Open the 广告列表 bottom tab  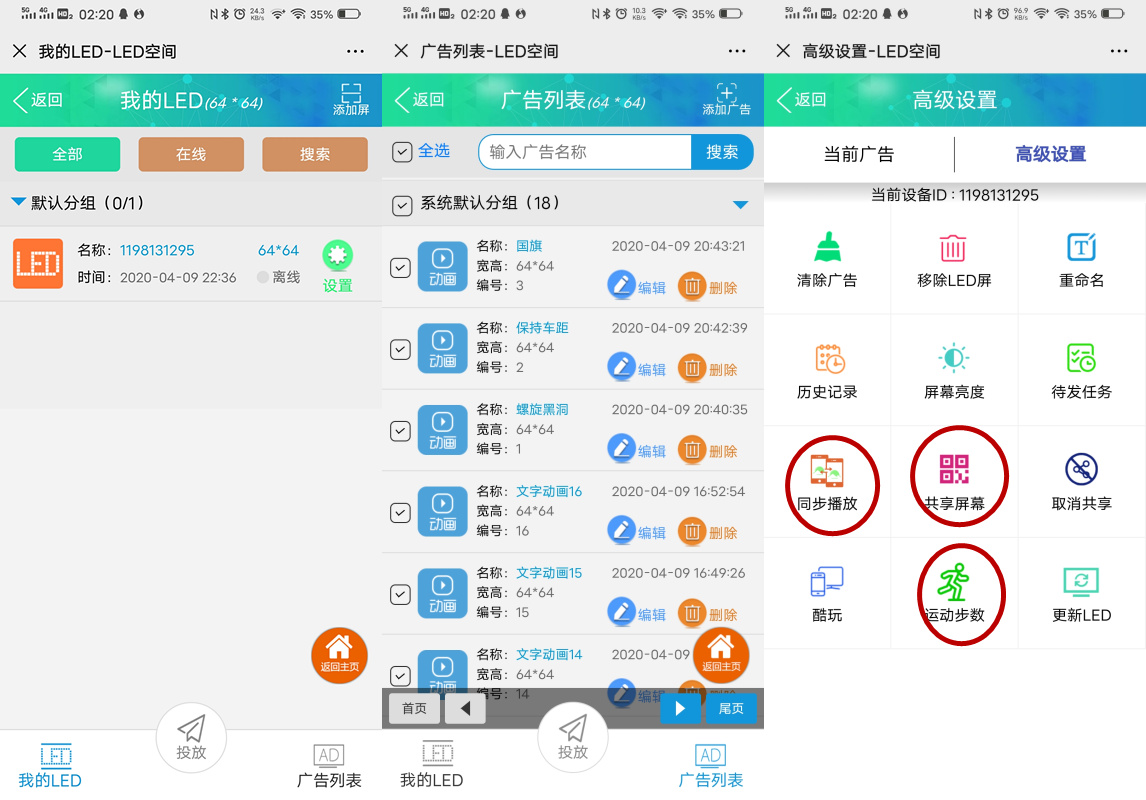pos(711,765)
